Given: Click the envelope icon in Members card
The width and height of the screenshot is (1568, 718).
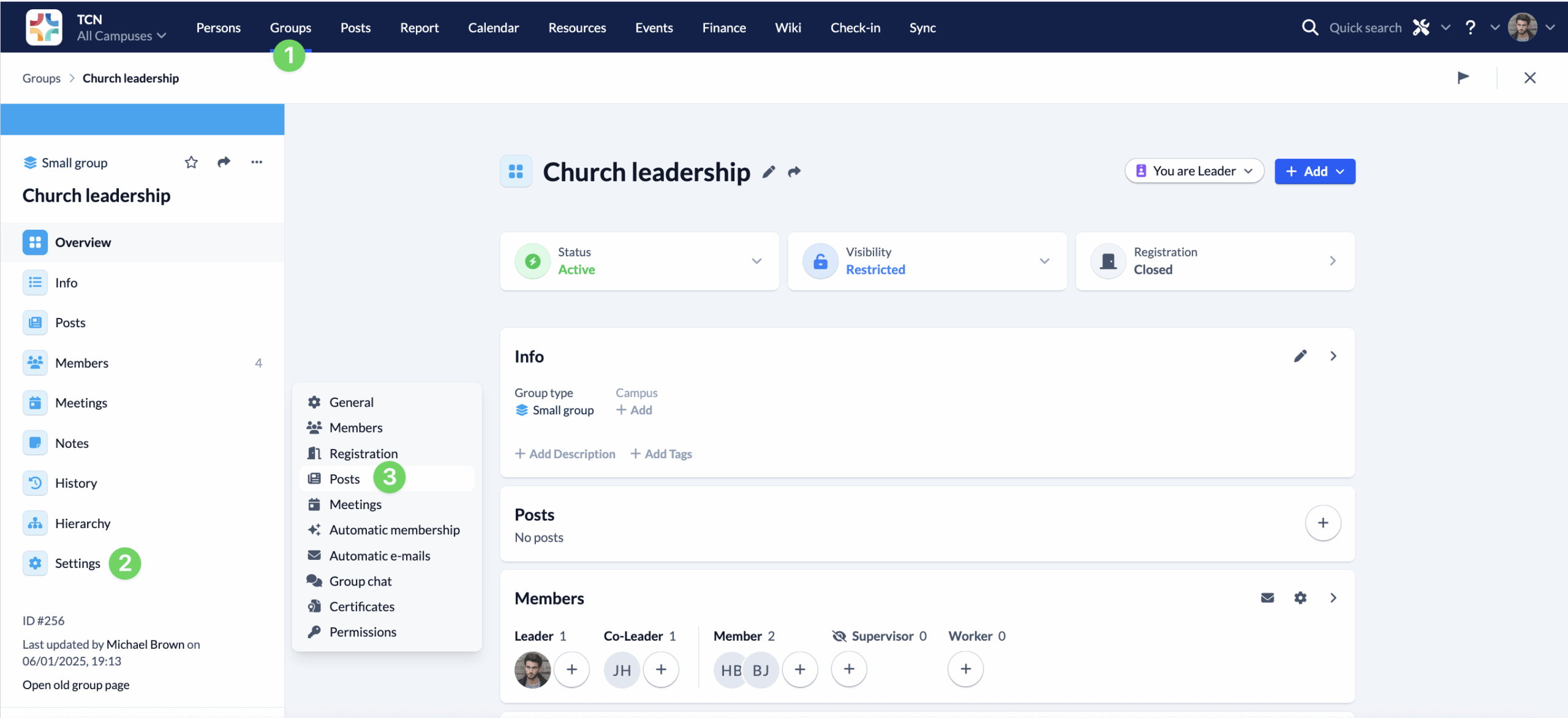Looking at the screenshot, I should pos(1267,598).
